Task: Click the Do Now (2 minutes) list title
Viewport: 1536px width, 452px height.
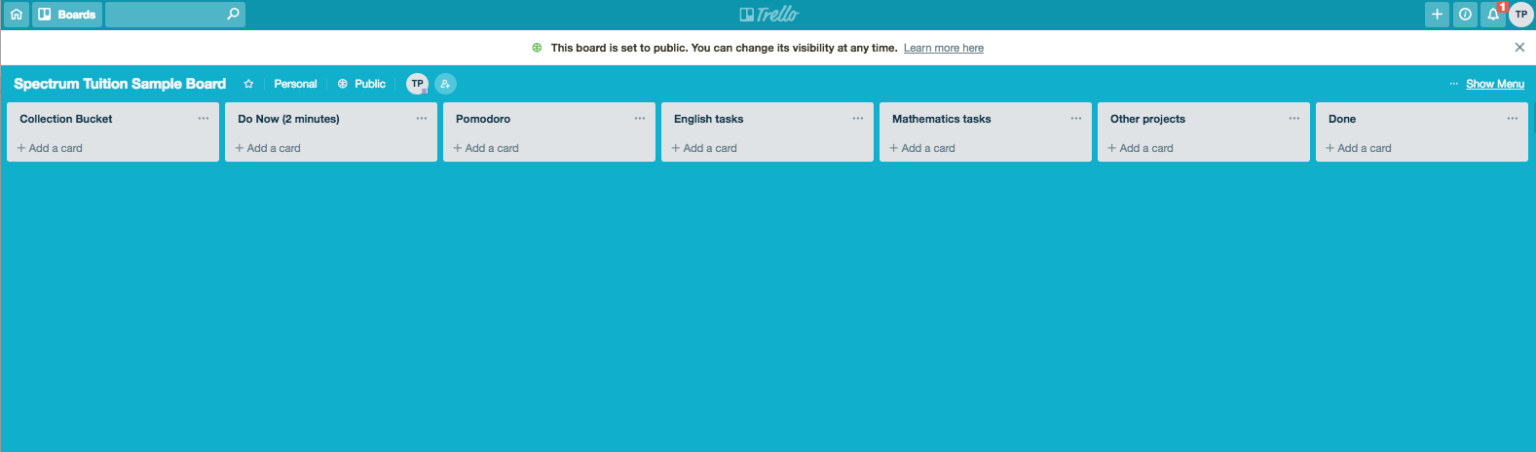Action: (289, 119)
